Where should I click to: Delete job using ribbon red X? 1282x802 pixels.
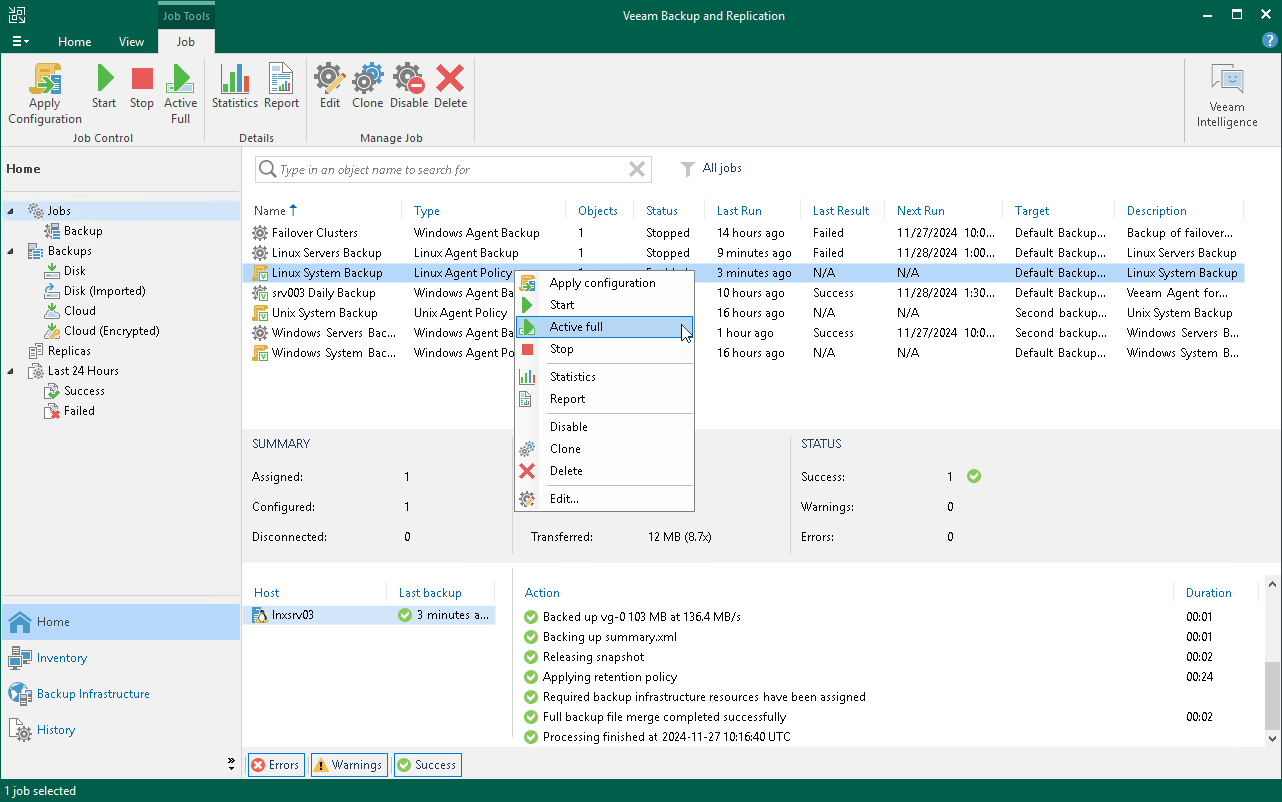(450, 87)
